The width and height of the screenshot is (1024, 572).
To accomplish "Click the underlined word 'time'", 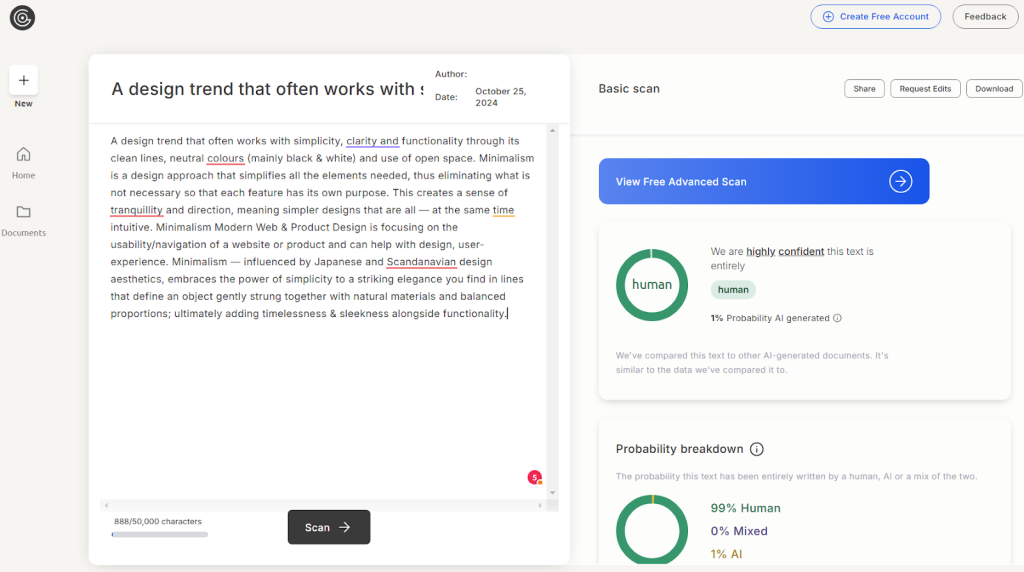I will 503,210.
